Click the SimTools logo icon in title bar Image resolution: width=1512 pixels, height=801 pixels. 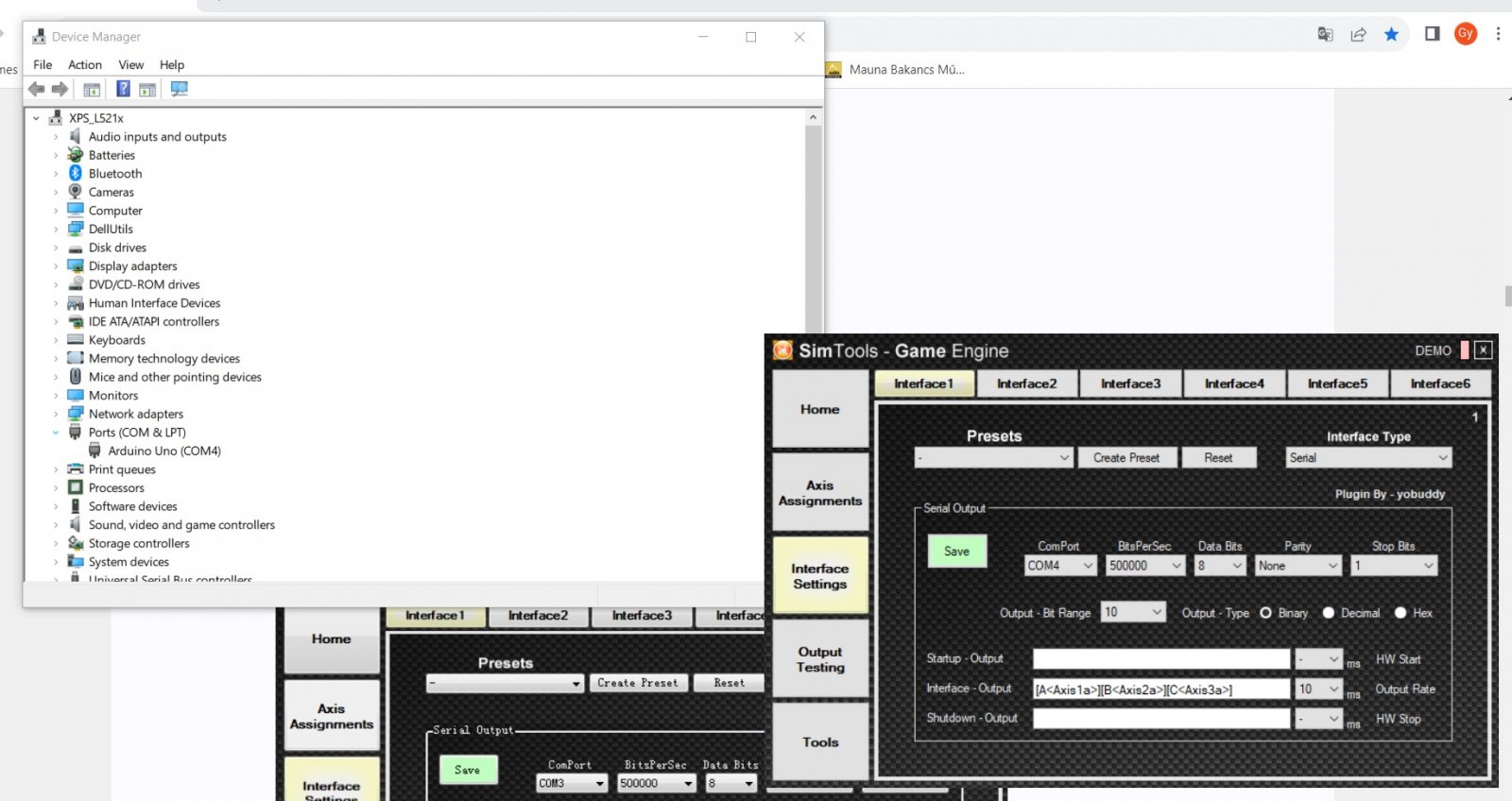tap(782, 350)
